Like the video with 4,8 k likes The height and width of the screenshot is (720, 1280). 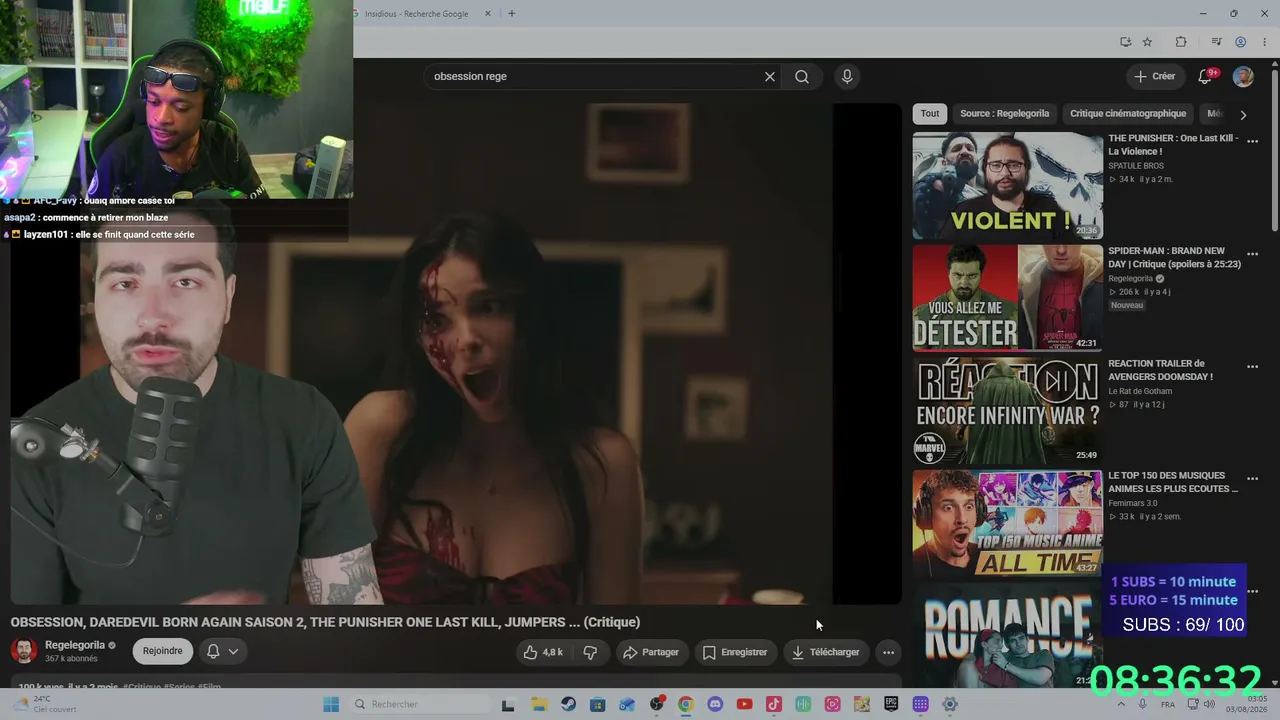543,652
